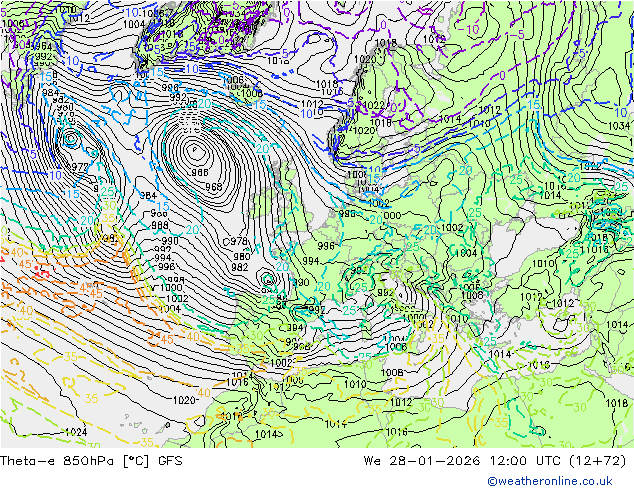Click the 1024 pressure label

[76, 432]
